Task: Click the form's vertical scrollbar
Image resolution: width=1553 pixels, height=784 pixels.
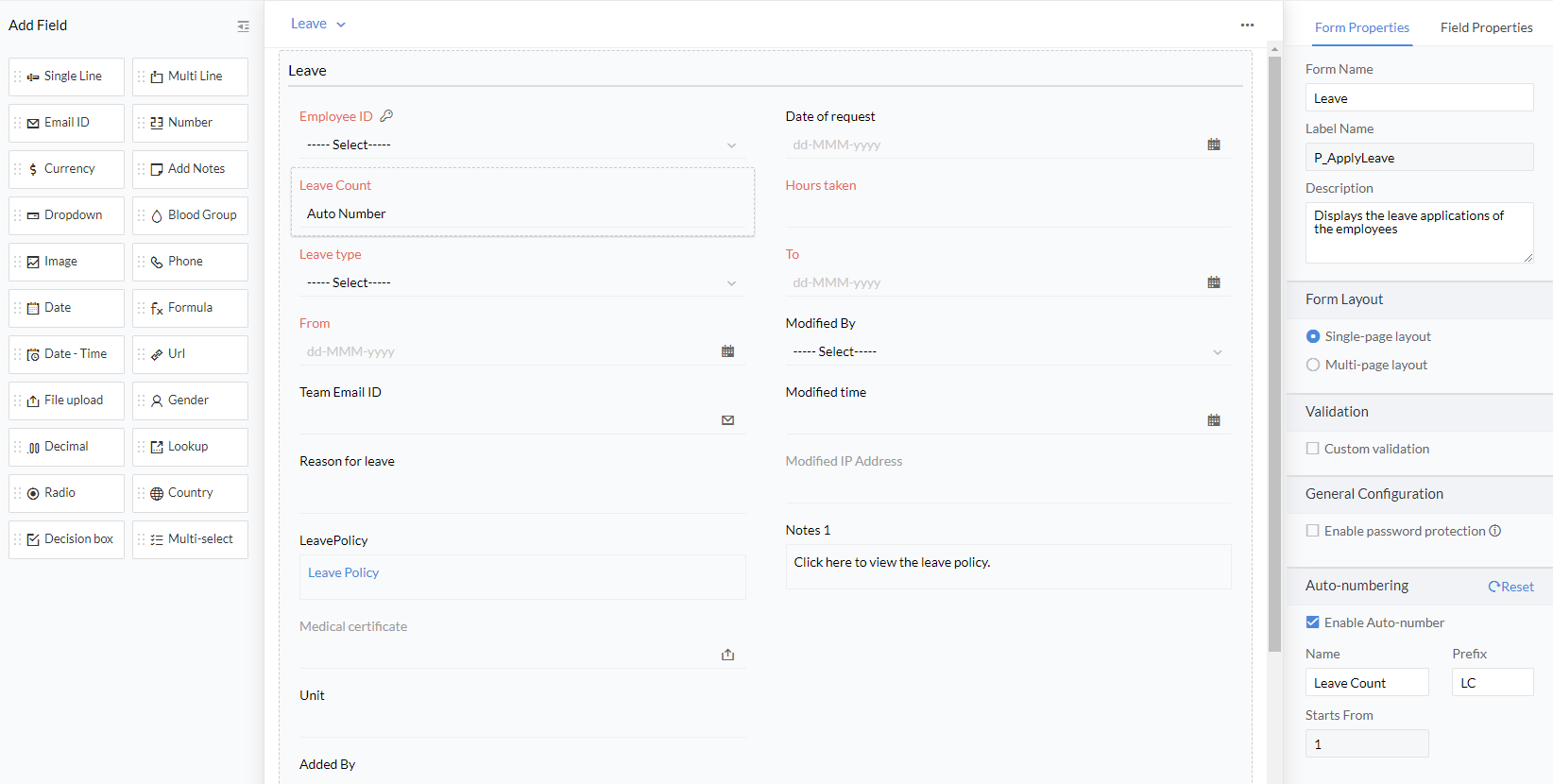Action: 1274,349
